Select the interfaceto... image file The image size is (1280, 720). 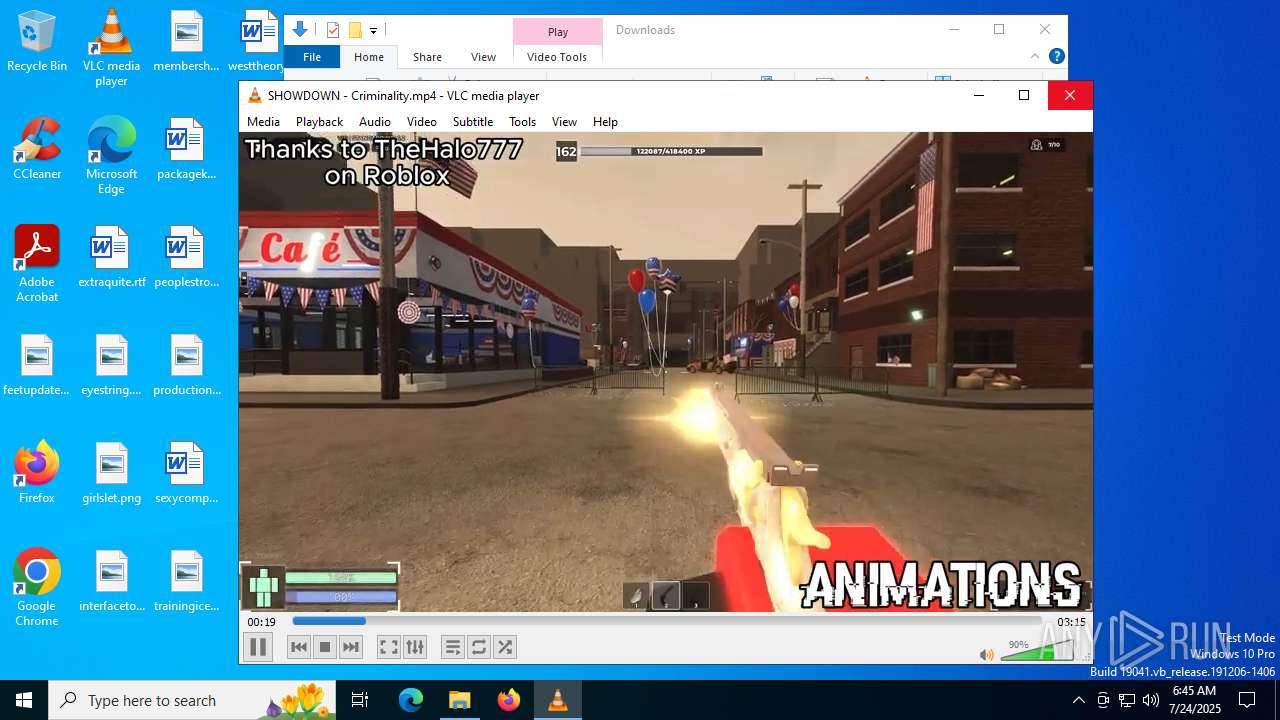(x=111, y=581)
